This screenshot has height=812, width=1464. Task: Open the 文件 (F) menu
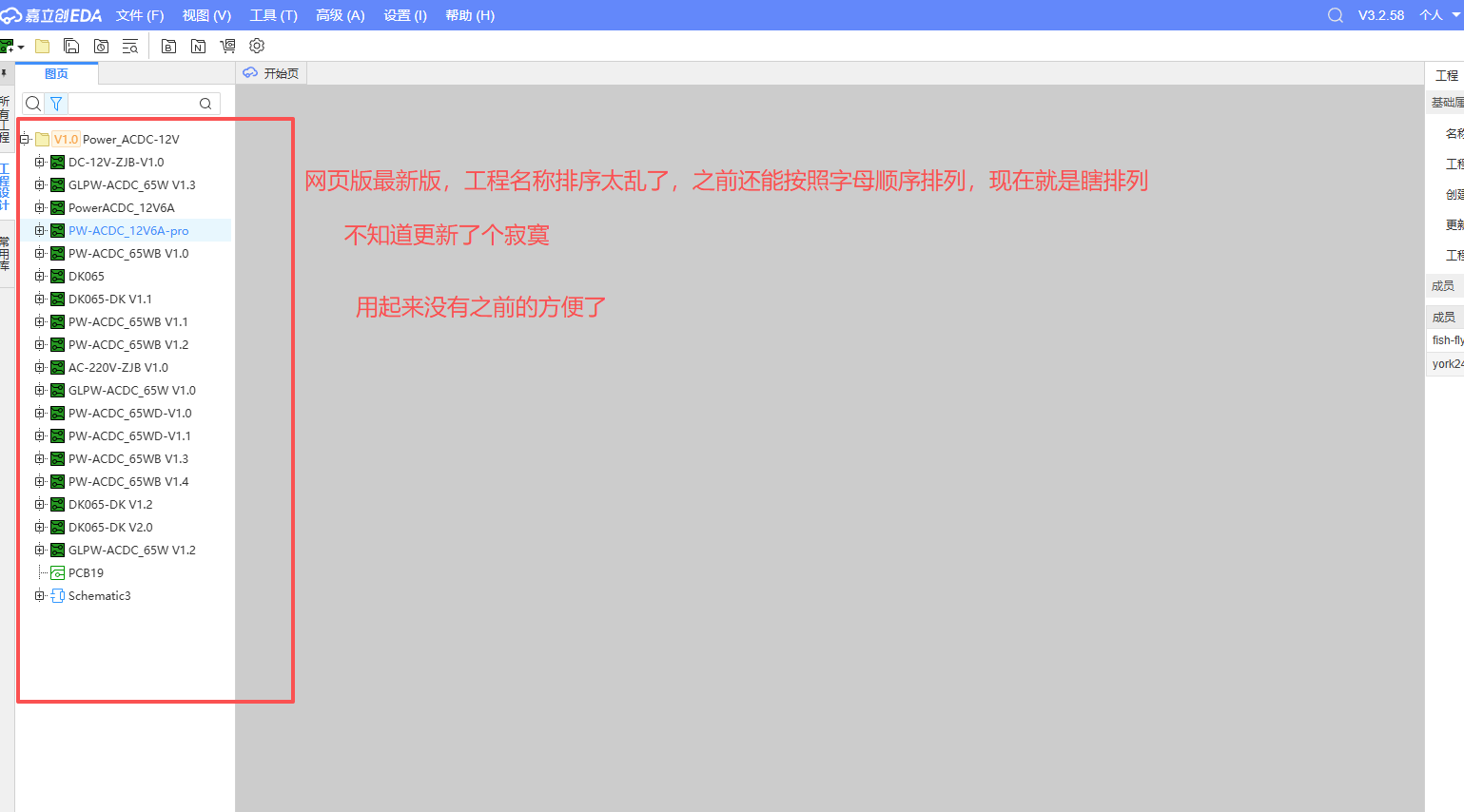click(140, 15)
